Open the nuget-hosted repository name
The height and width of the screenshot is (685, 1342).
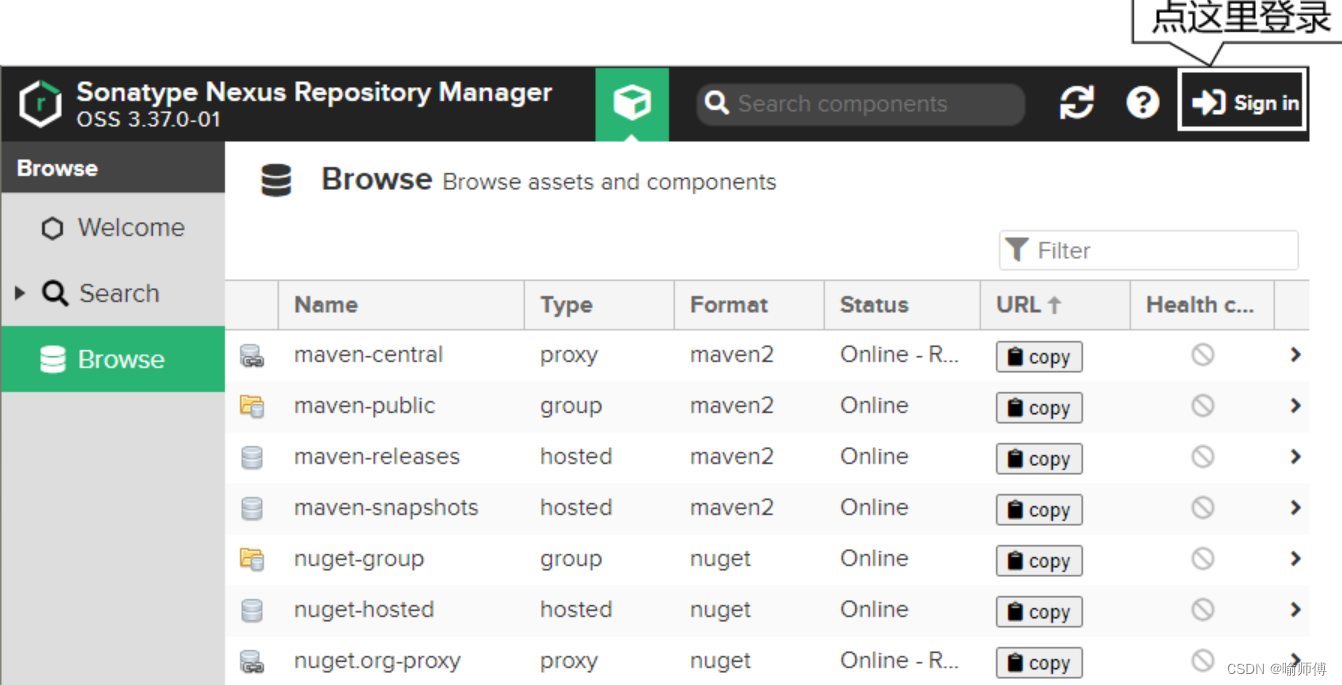click(364, 610)
